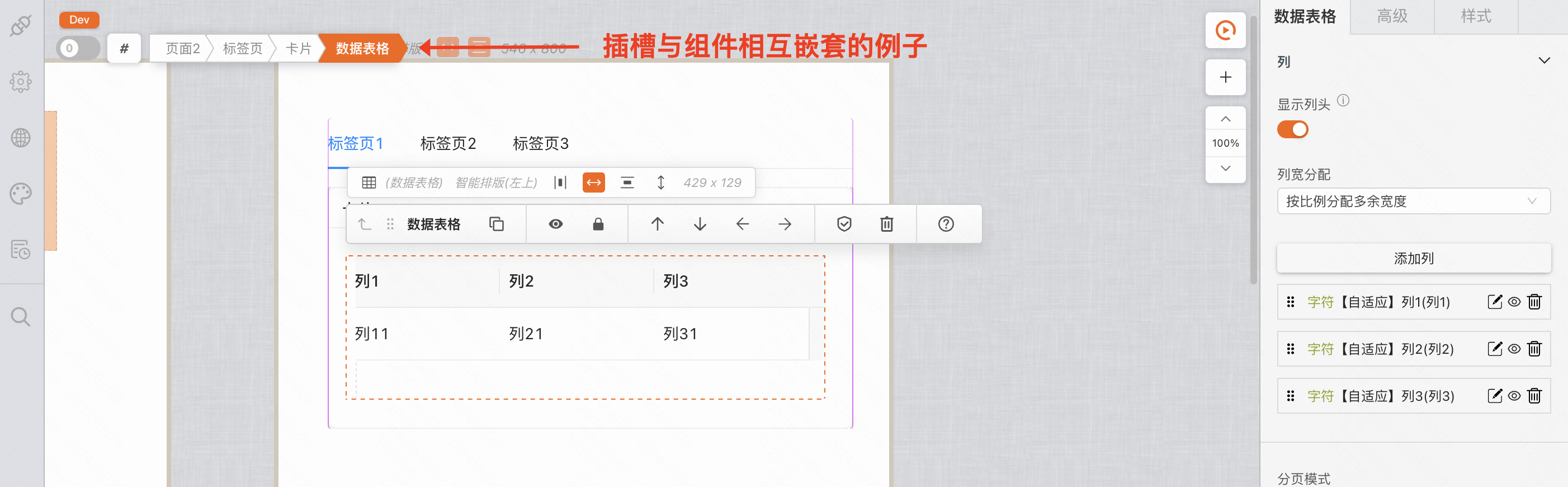Decrease zoom with down chevron

pyautogui.click(x=1225, y=168)
